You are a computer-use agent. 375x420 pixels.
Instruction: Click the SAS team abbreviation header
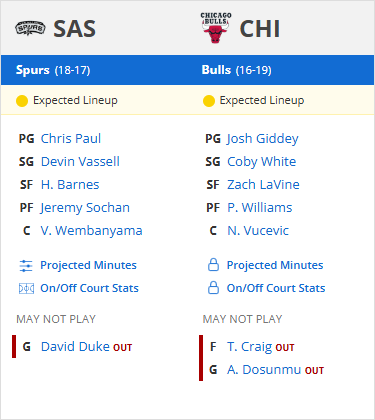(75, 29)
